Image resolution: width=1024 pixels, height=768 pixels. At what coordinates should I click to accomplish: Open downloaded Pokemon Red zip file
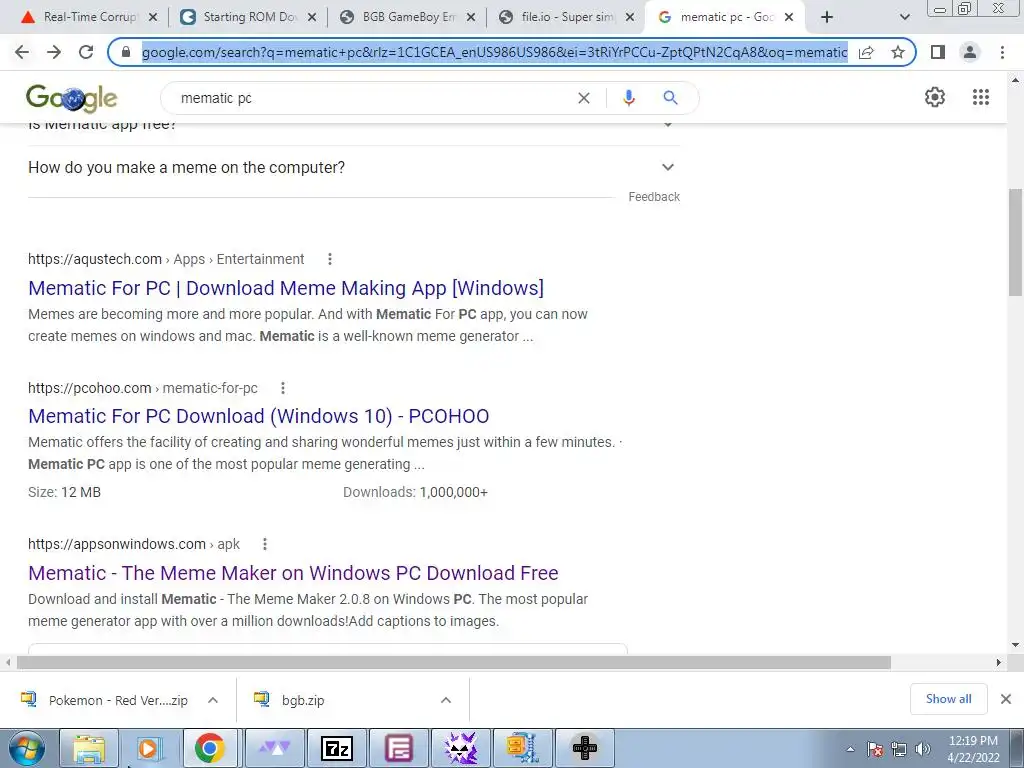tap(104, 700)
